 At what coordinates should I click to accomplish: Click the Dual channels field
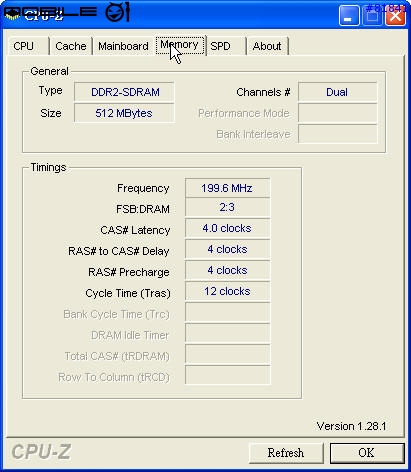pos(337,92)
